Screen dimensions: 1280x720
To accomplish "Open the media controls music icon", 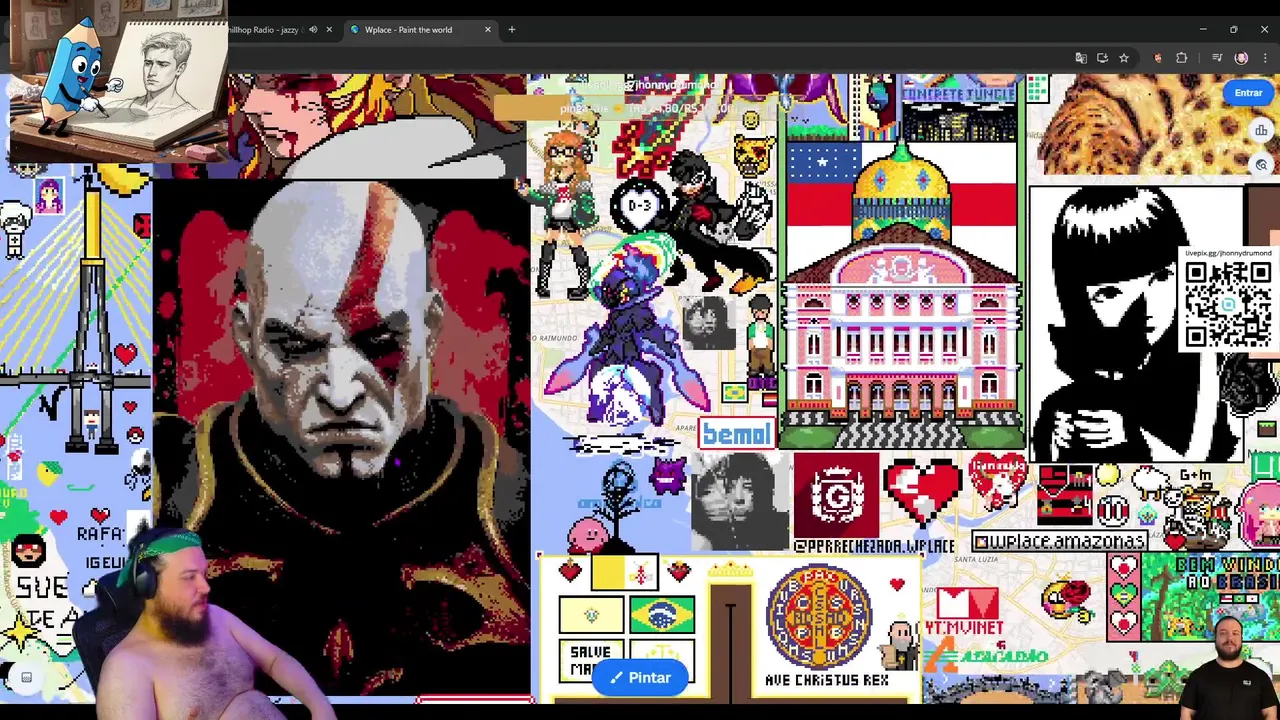I will [1217, 58].
